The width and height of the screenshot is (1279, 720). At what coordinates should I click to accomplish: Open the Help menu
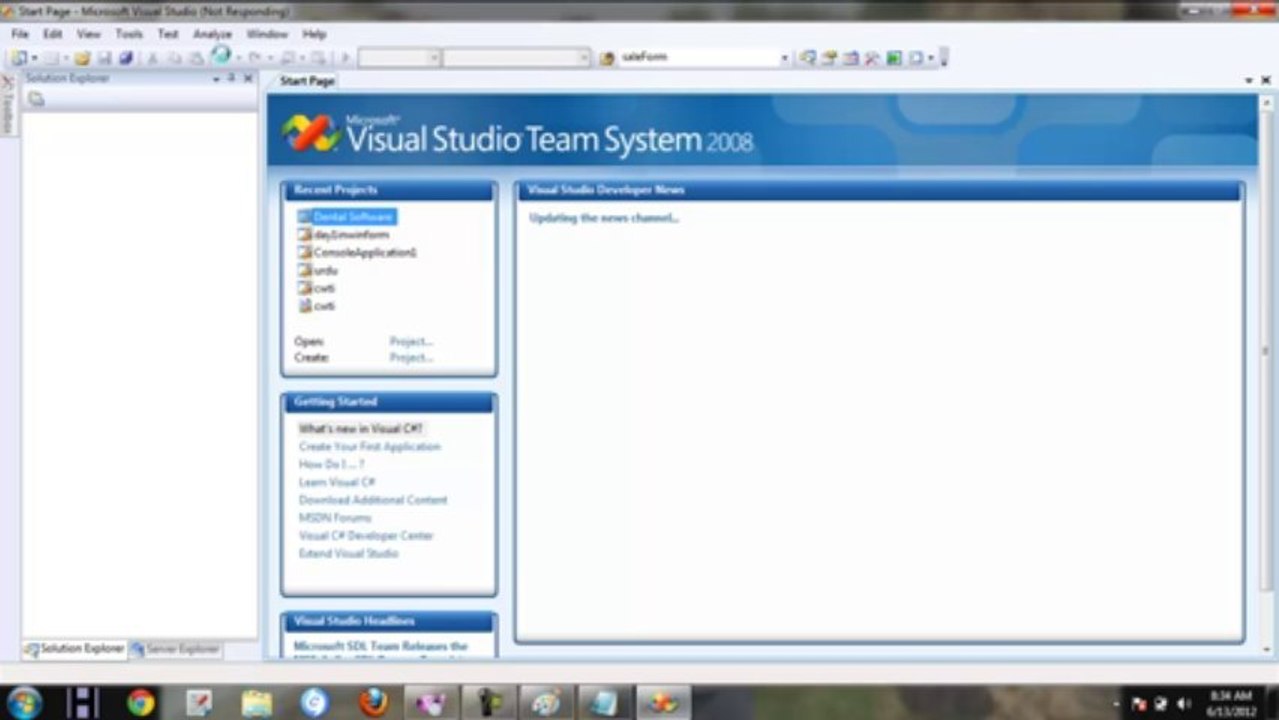[x=314, y=34]
